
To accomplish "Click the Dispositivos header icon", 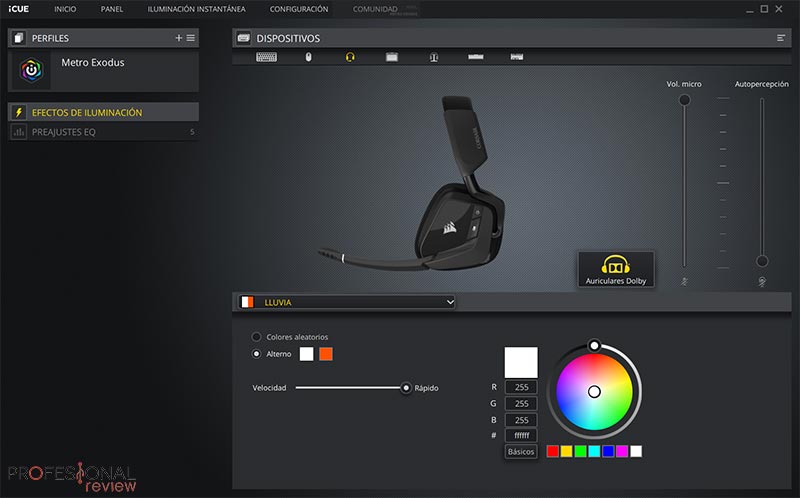I will pos(243,38).
